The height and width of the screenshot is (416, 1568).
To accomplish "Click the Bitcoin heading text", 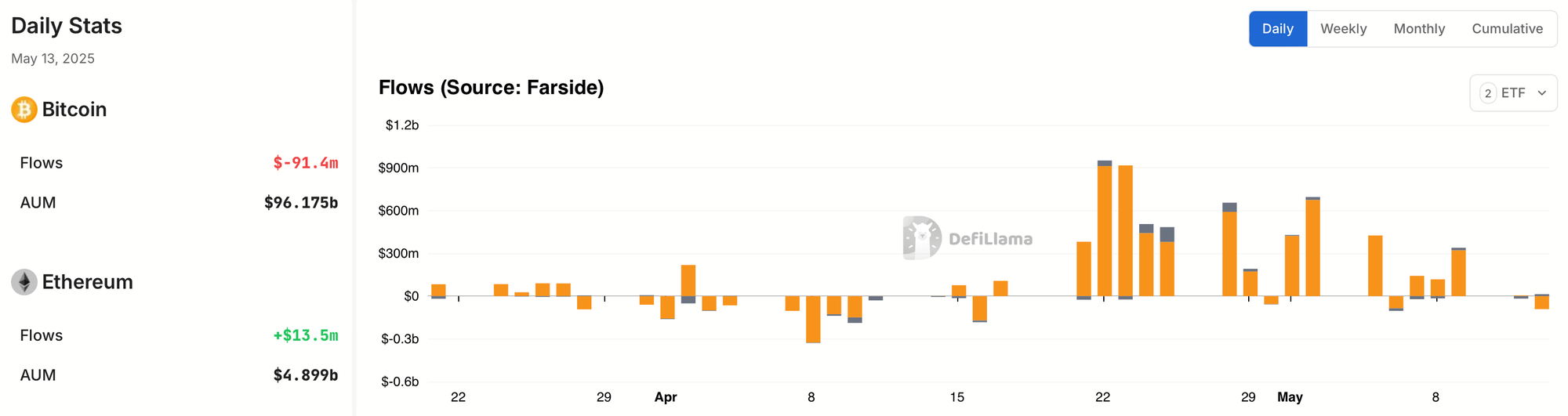I will click(x=74, y=110).
